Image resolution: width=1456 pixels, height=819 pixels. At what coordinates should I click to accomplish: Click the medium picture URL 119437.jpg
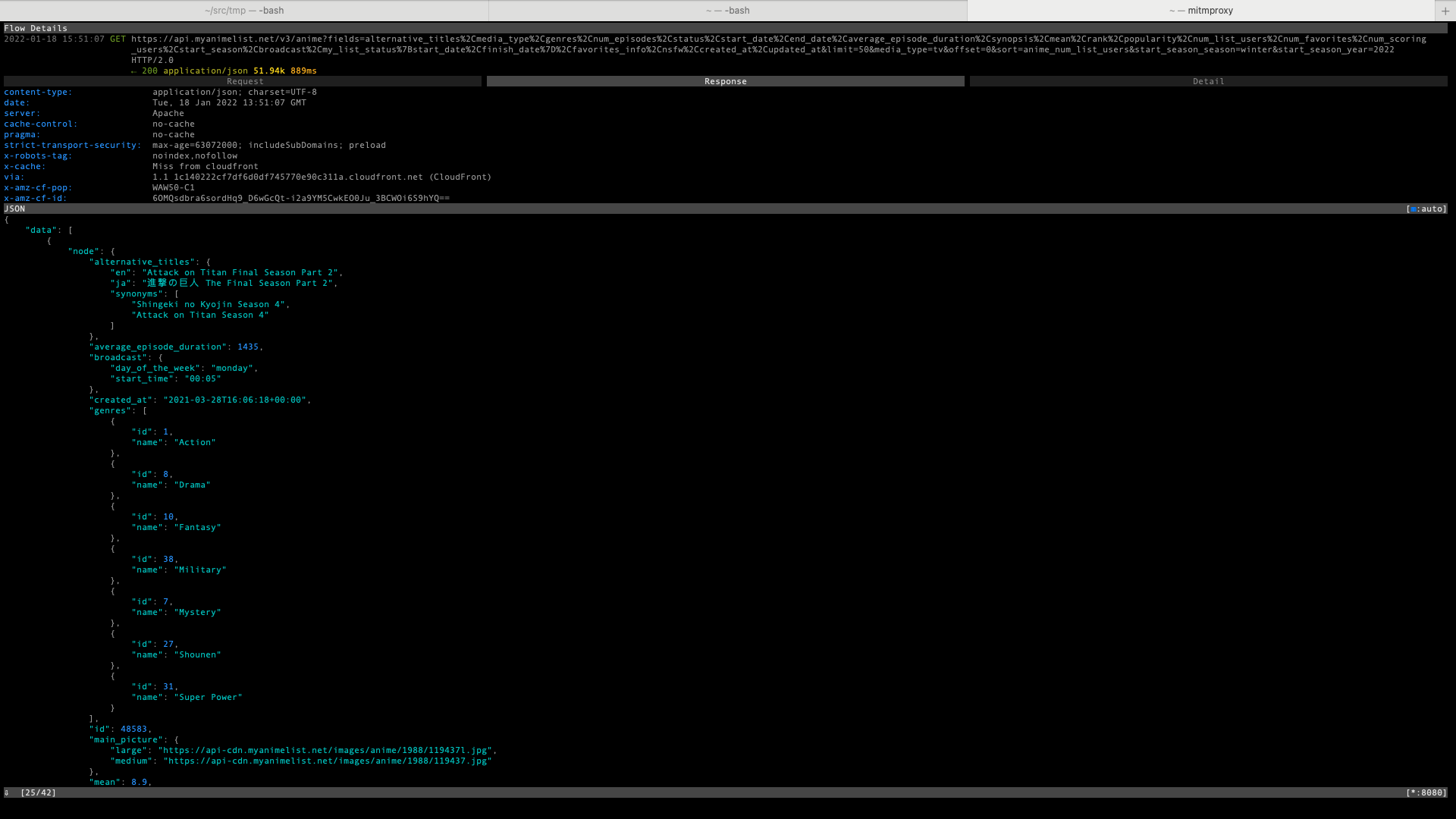[328, 761]
